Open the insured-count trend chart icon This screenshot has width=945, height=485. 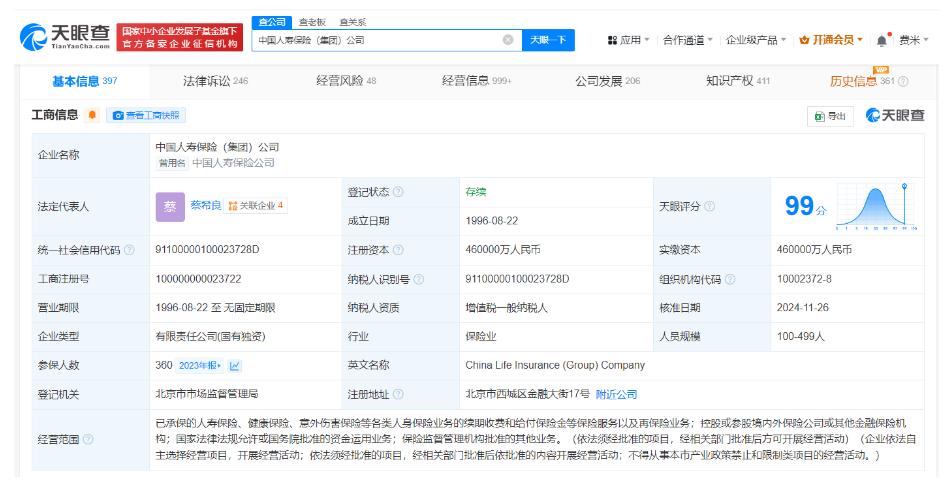[235, 366]
